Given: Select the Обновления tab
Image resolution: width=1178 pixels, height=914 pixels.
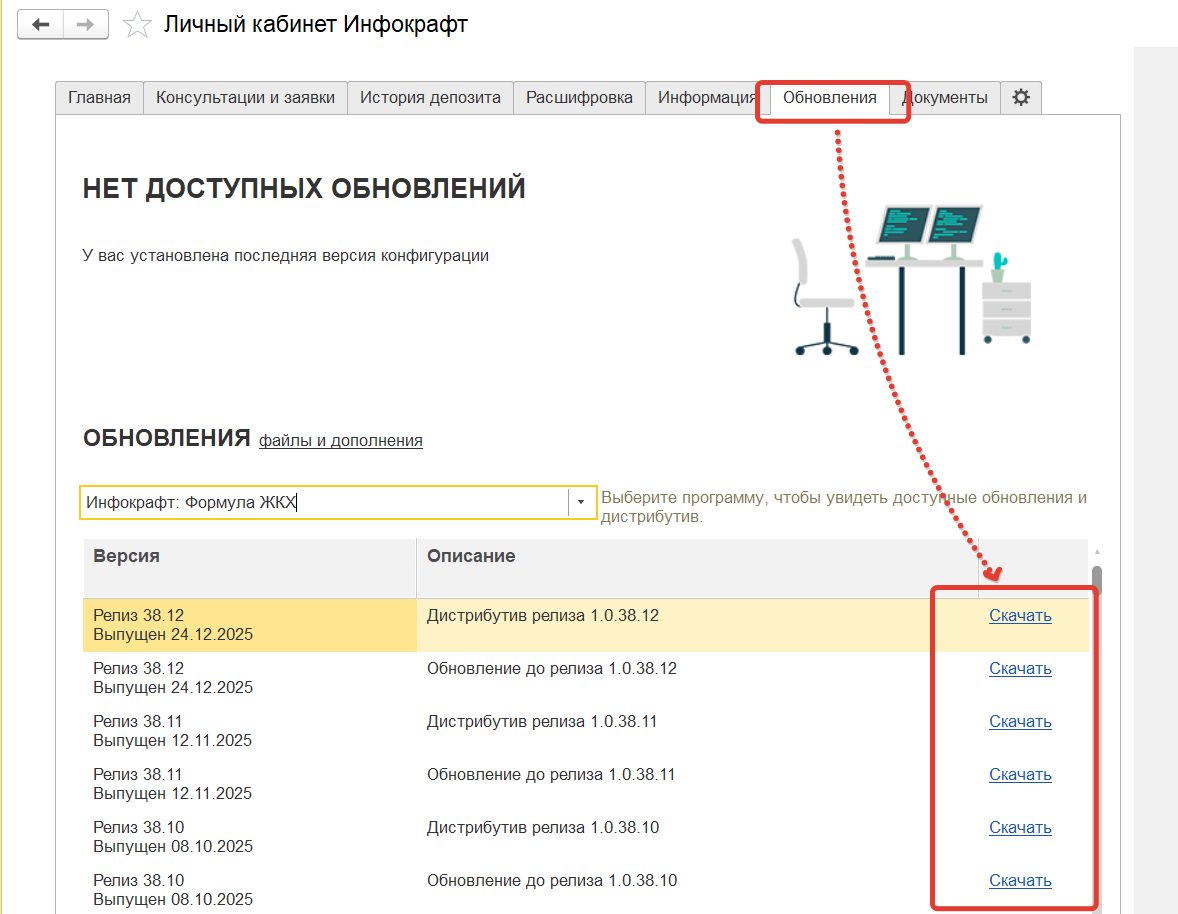Looking at the screenshot, I should [829, 98].
